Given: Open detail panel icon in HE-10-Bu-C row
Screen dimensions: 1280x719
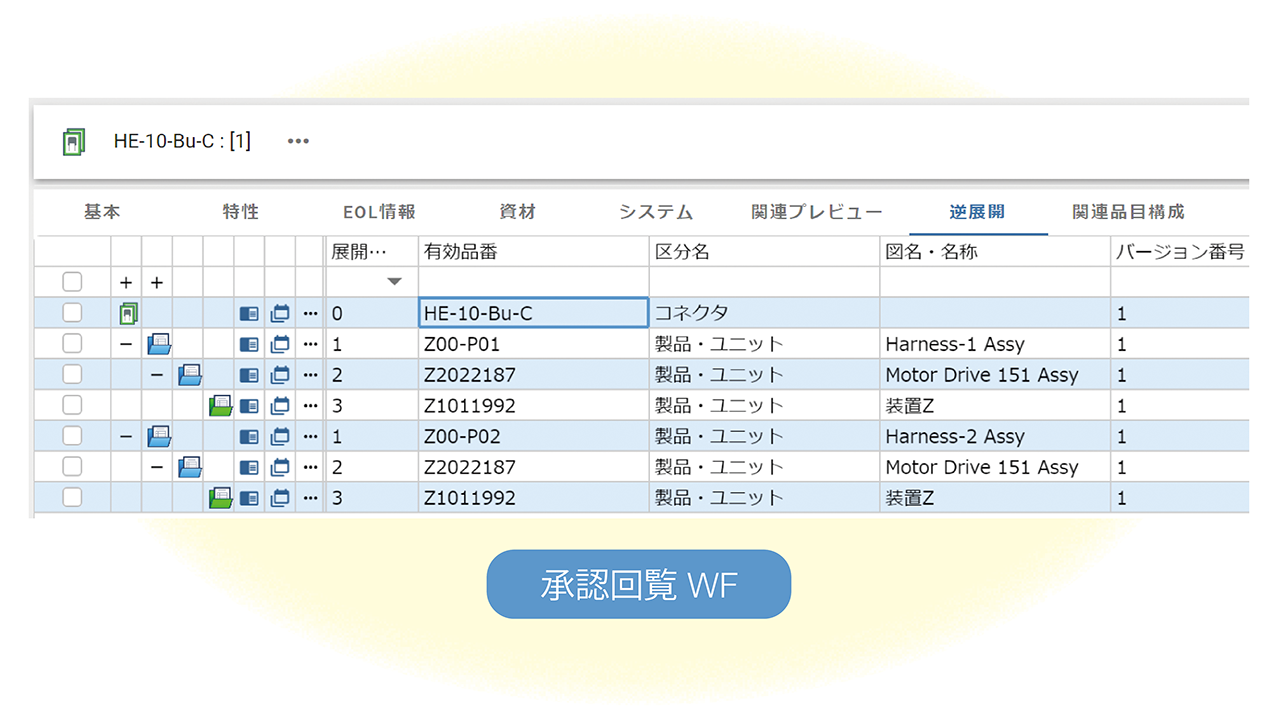Looking at the screenshot, I should tap(249, 314).
